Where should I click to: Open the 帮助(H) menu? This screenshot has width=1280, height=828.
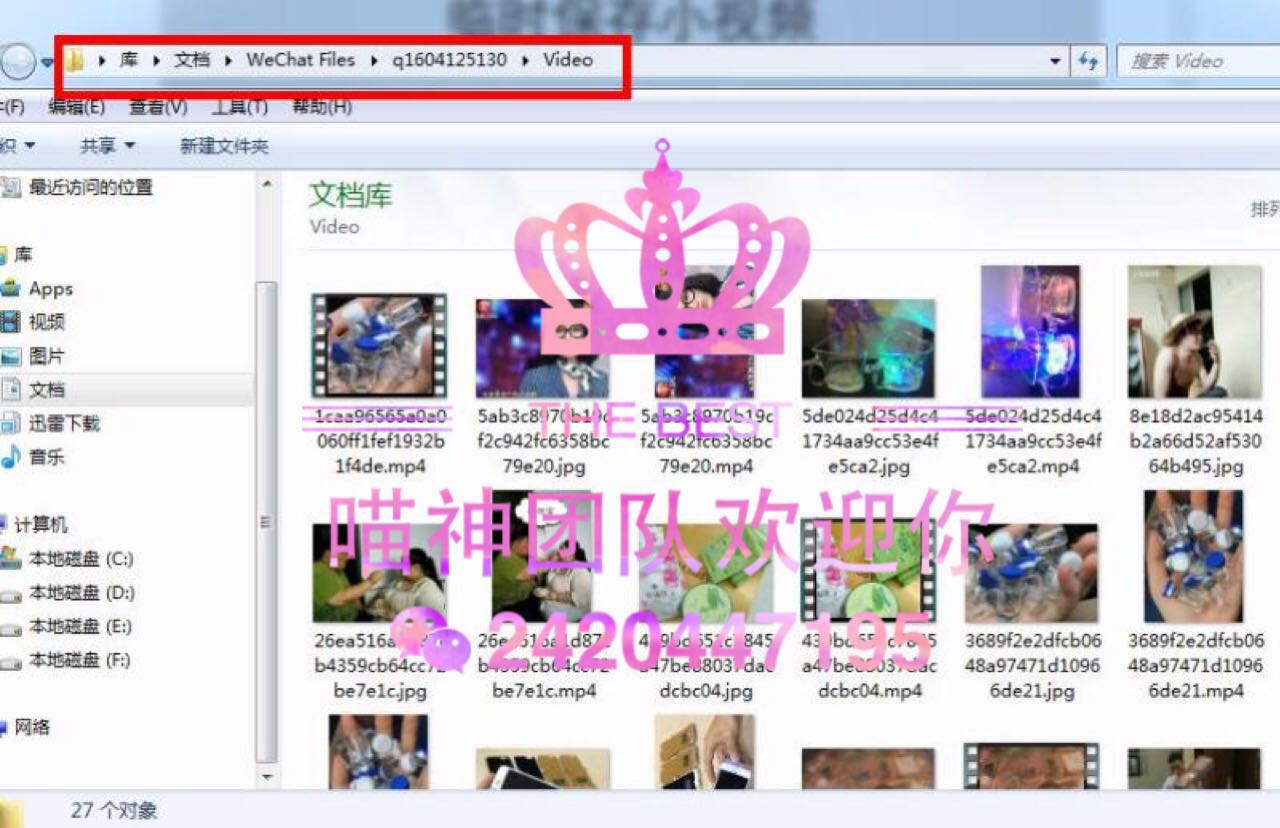[321, 106]
